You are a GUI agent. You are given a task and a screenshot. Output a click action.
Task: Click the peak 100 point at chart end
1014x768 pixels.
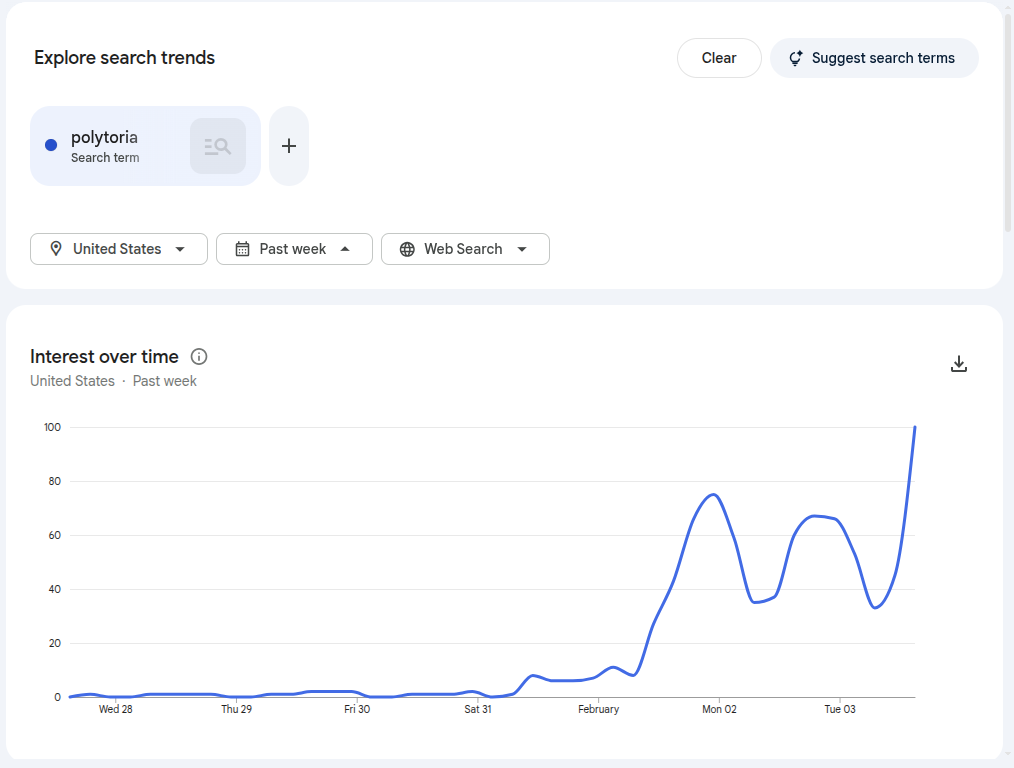click(x=914, y=428)
